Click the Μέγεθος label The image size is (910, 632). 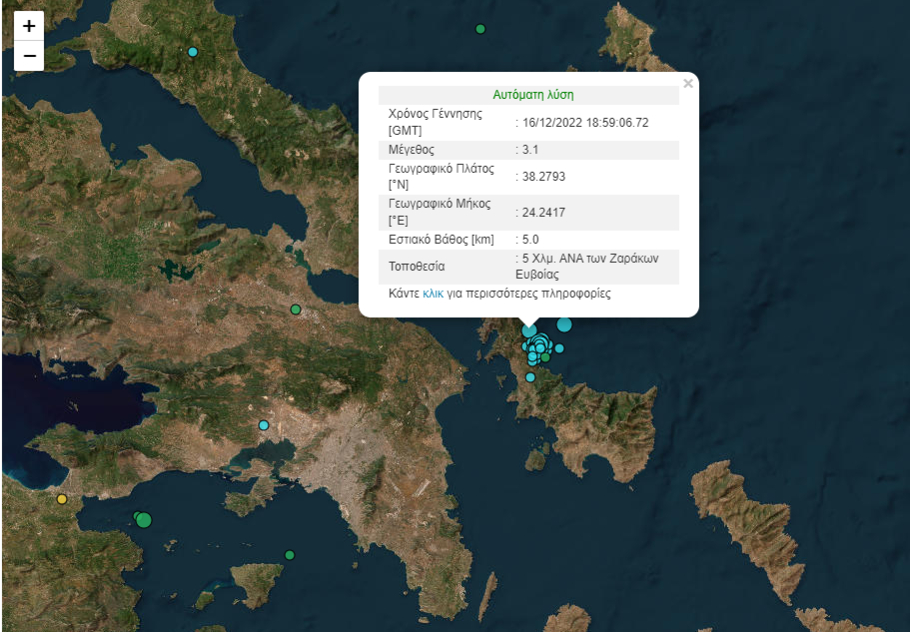pyautogui.click(x=411, y=150)
